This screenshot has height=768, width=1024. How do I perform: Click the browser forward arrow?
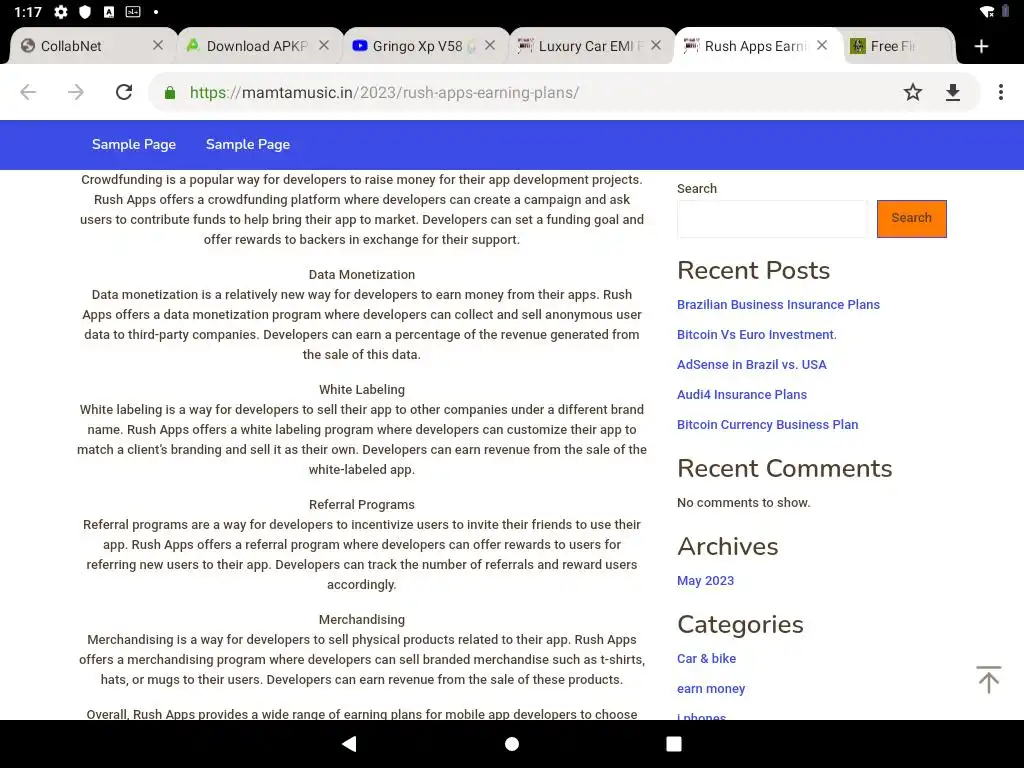click(x=76, y=92)
